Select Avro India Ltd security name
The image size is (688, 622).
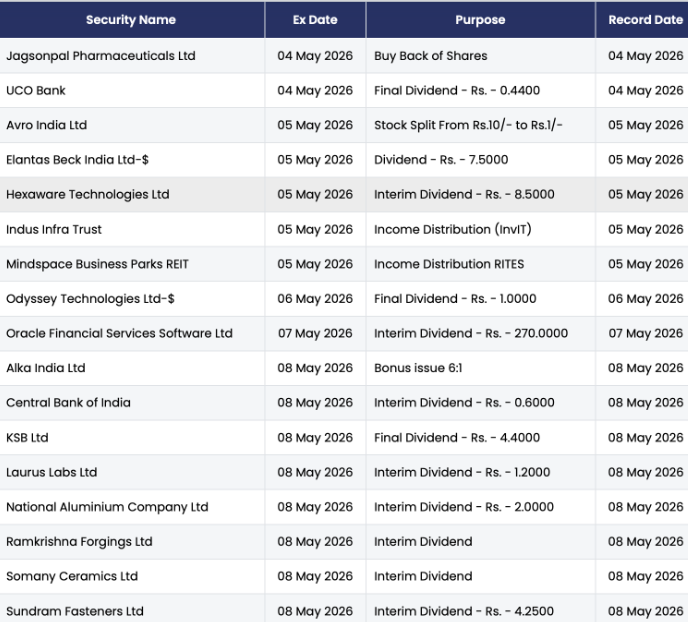(47, 125)
